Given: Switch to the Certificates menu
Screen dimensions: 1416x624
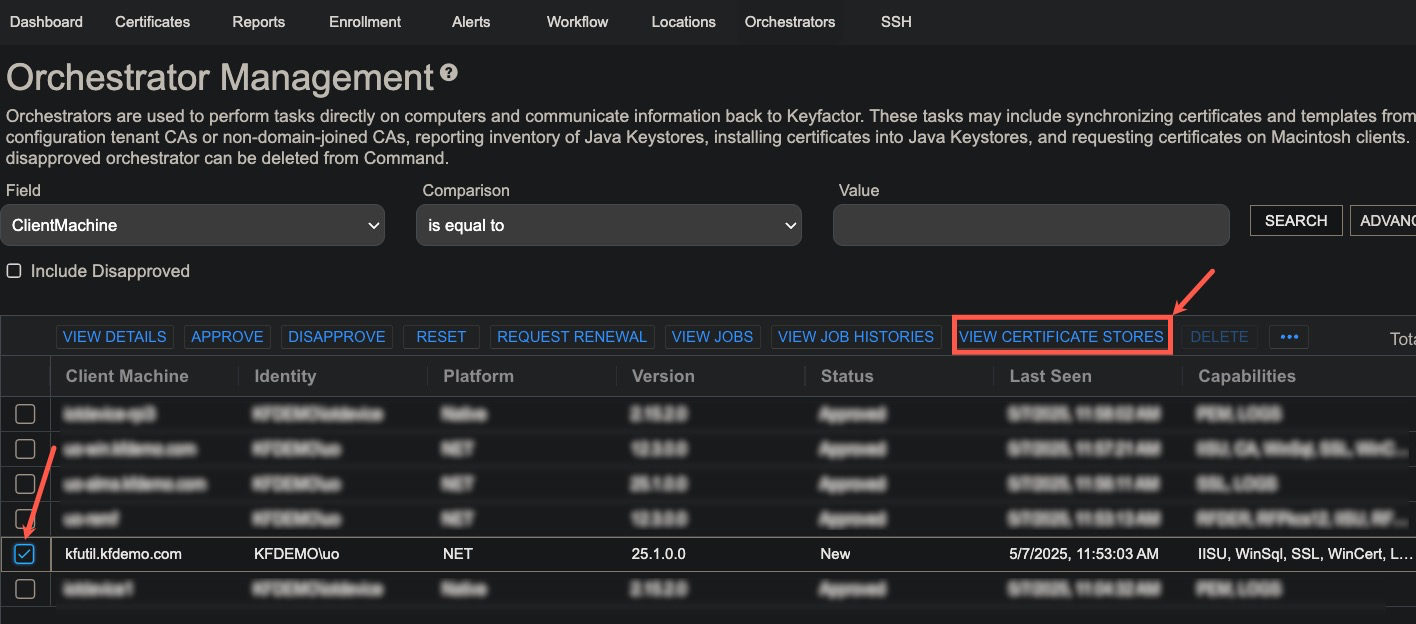Looking at the screenshot, I should (152, 21).
